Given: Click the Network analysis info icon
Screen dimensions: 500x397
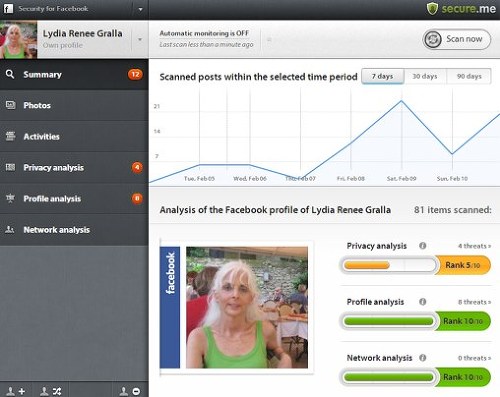Looking at the screenshot, I should click(x=422, y=358).
